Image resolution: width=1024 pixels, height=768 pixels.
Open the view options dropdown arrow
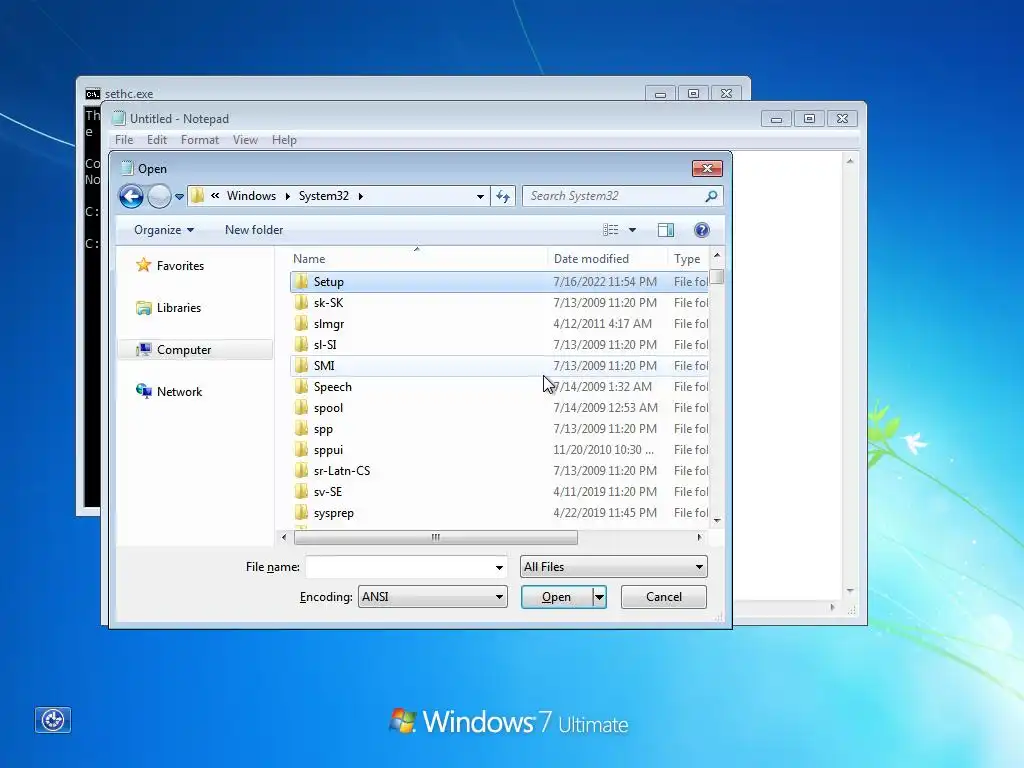pos(632,230)
